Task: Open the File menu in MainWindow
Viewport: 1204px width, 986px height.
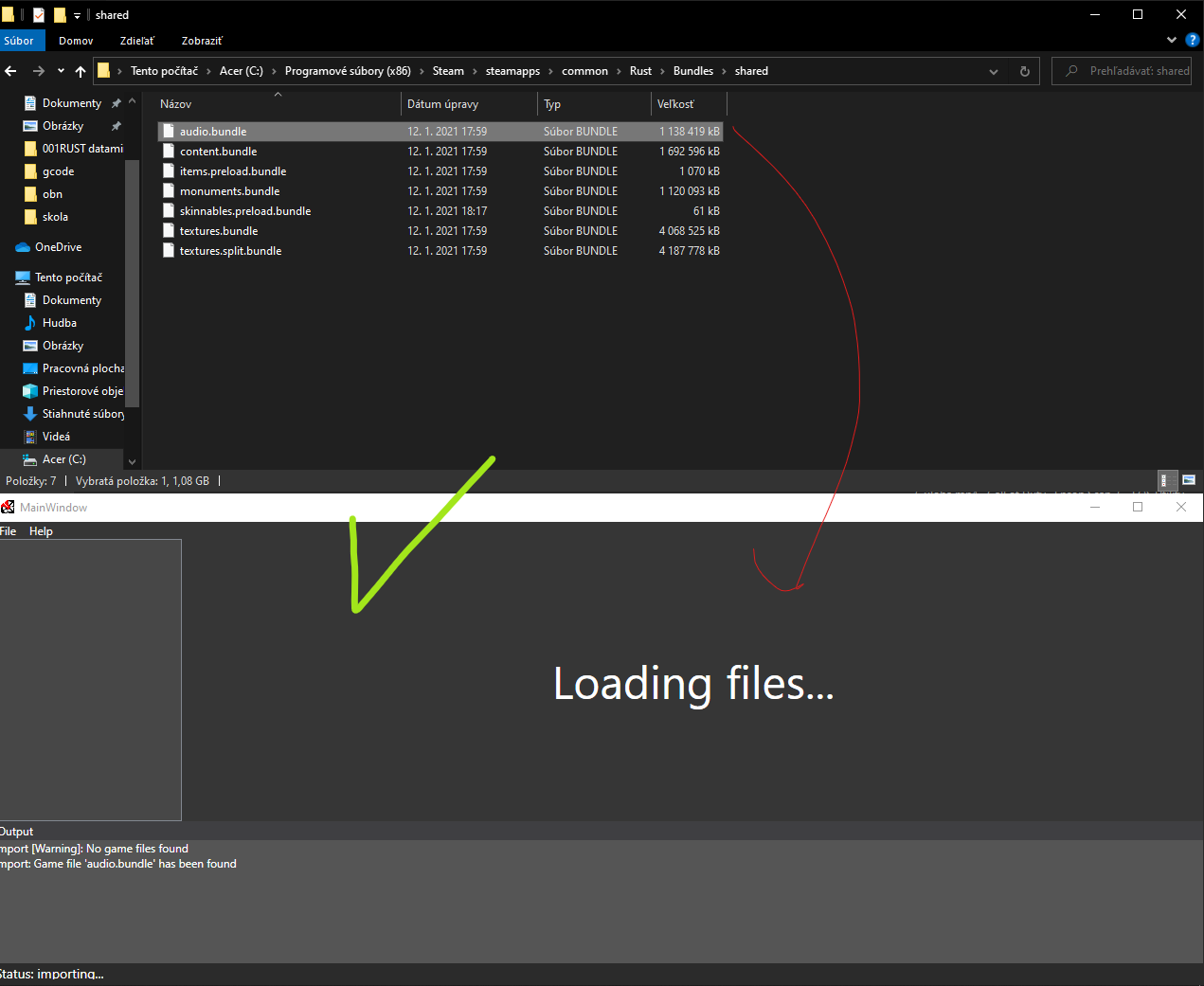Action: [9, 530]
